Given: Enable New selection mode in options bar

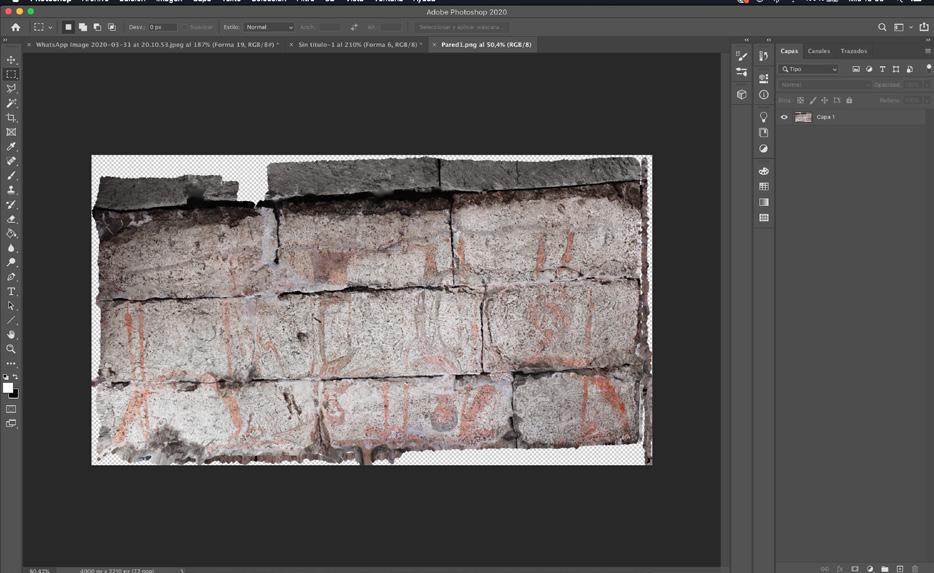Looking at the screenshot, I should point(68,27).
